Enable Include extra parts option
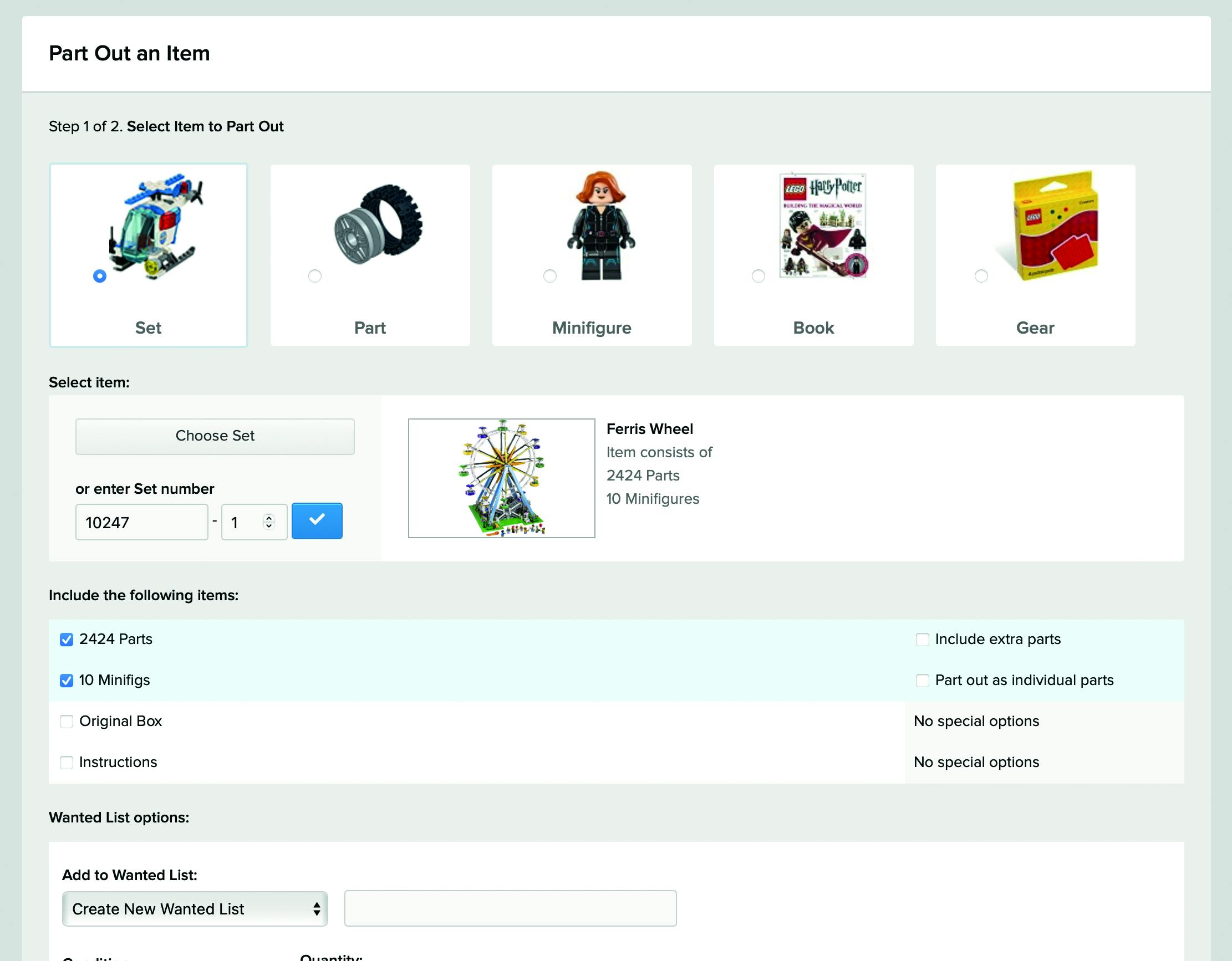1232x961 pixels. click(922, 640)
